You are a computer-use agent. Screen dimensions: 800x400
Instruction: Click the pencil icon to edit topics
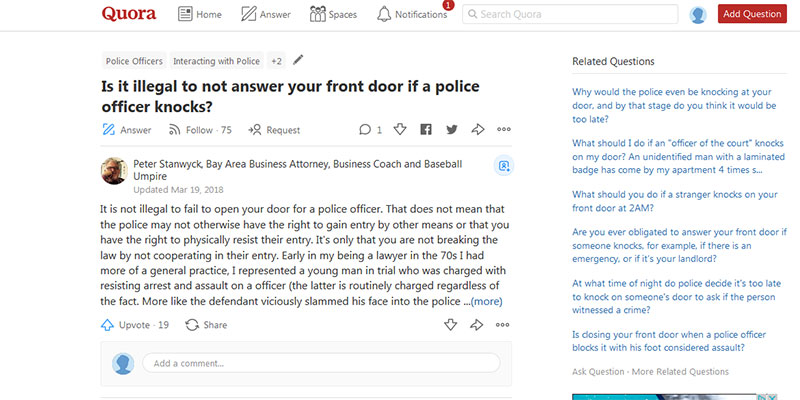point(298,60)
